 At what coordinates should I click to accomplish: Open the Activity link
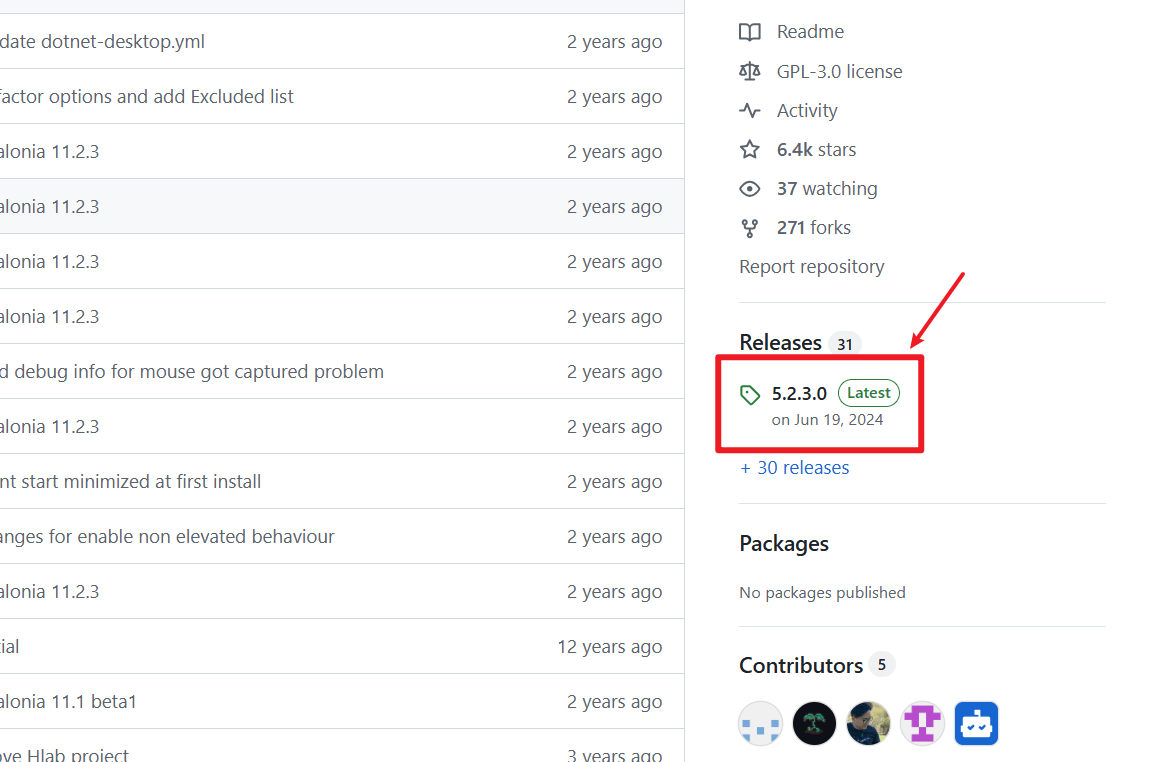coord(807,111)
